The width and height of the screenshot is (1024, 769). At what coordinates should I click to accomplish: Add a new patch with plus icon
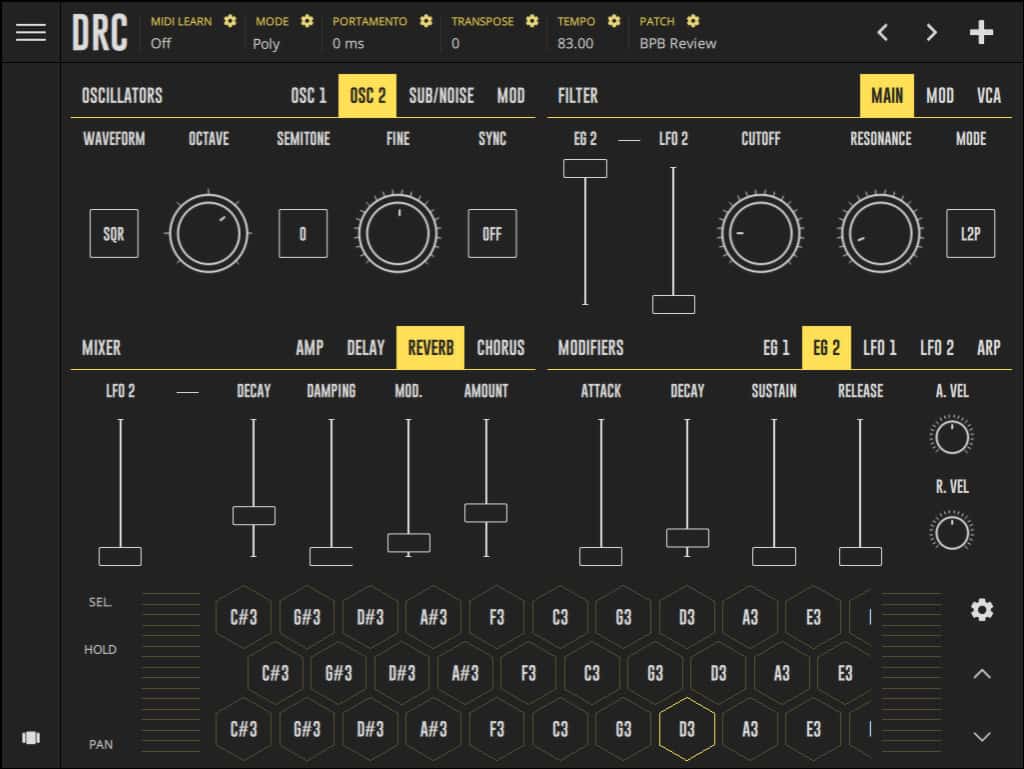pos(981,32)
